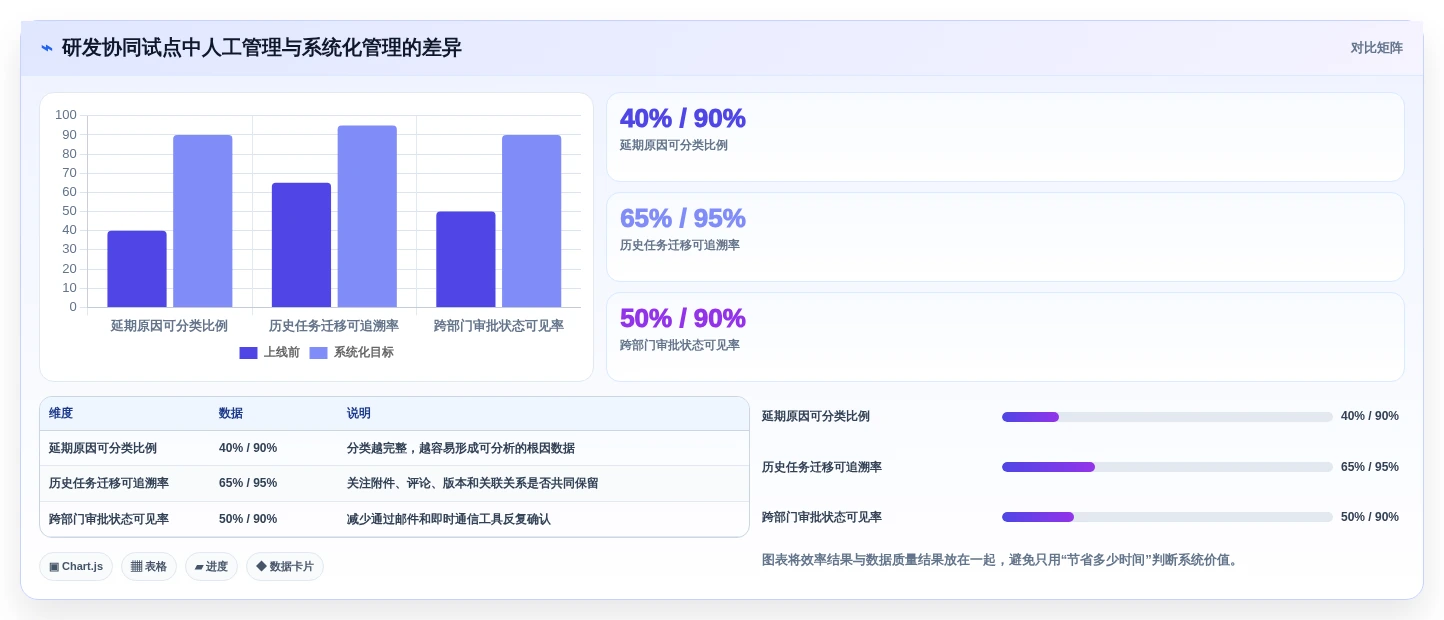This screenshot has height=620, width=1444.
Task: Click the Chart.js tag chip
Action: 76,566
